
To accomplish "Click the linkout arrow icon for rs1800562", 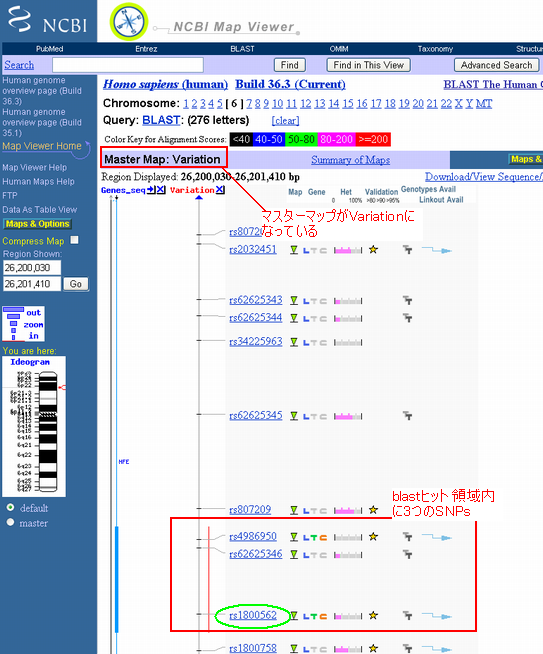I will pyautogui.click(x=436, y=616).
